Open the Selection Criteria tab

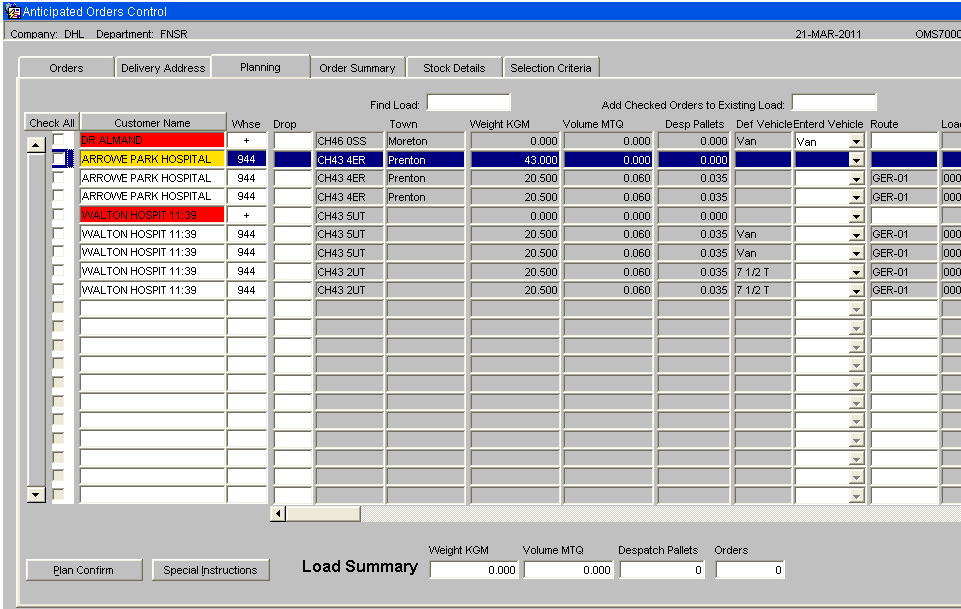[551, 68]
